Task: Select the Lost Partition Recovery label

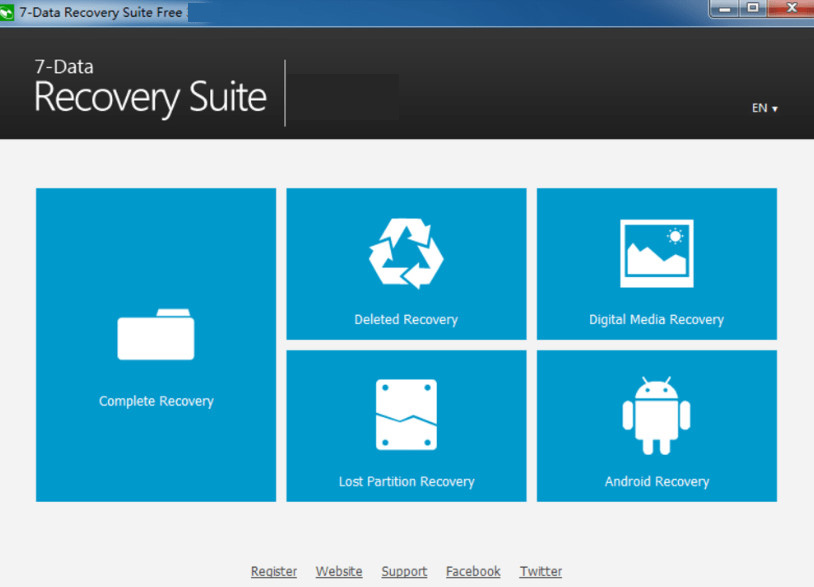Action: (x=406, y=482)
